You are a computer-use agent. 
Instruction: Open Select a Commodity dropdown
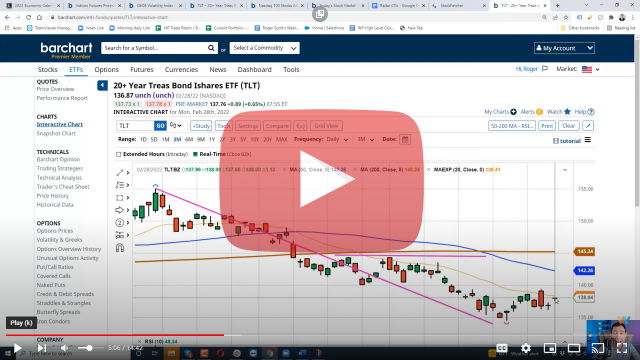click(x=264, y=48)
